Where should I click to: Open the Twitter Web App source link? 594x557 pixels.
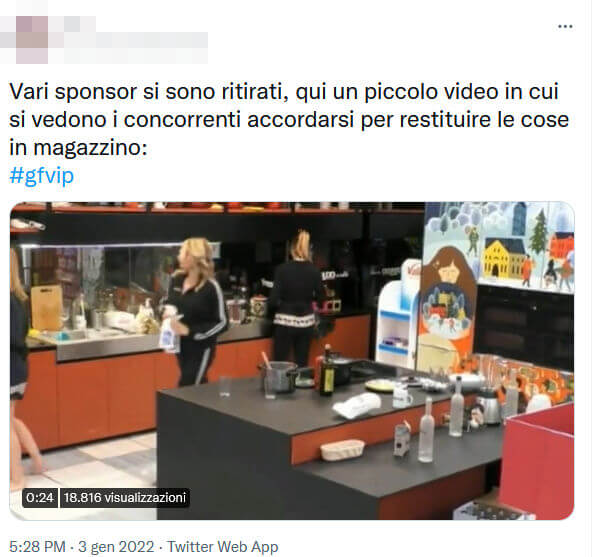223,547
